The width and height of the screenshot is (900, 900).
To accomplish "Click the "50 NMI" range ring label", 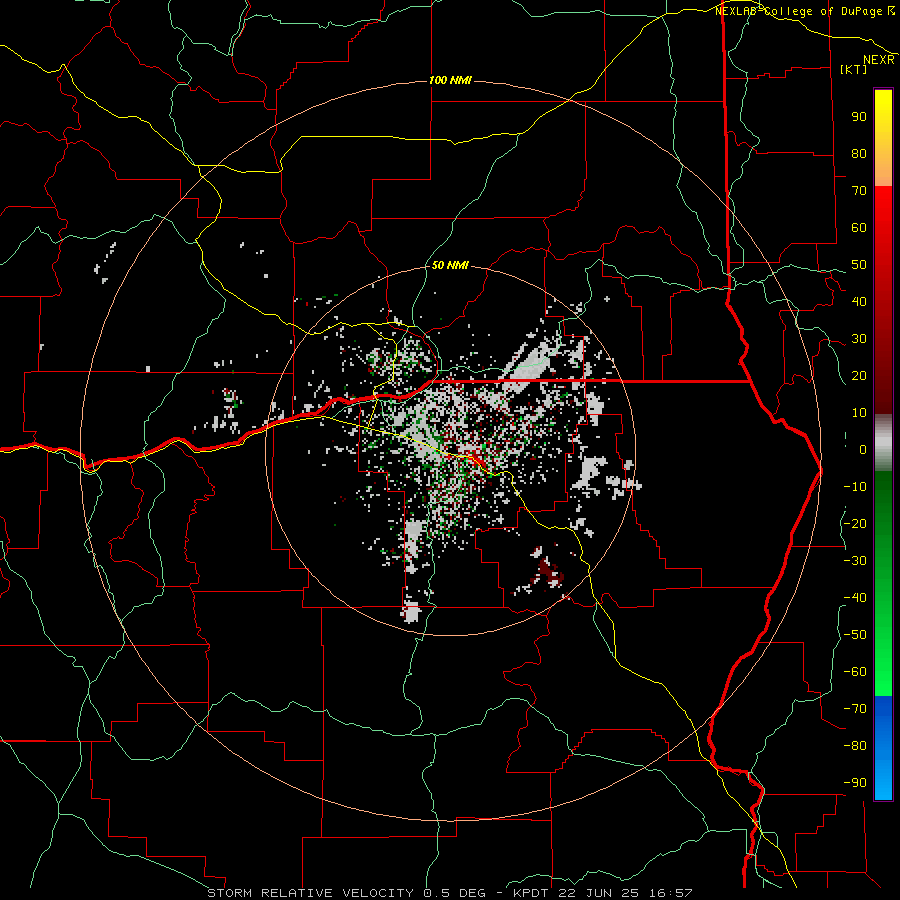I will tap(450, 265).
